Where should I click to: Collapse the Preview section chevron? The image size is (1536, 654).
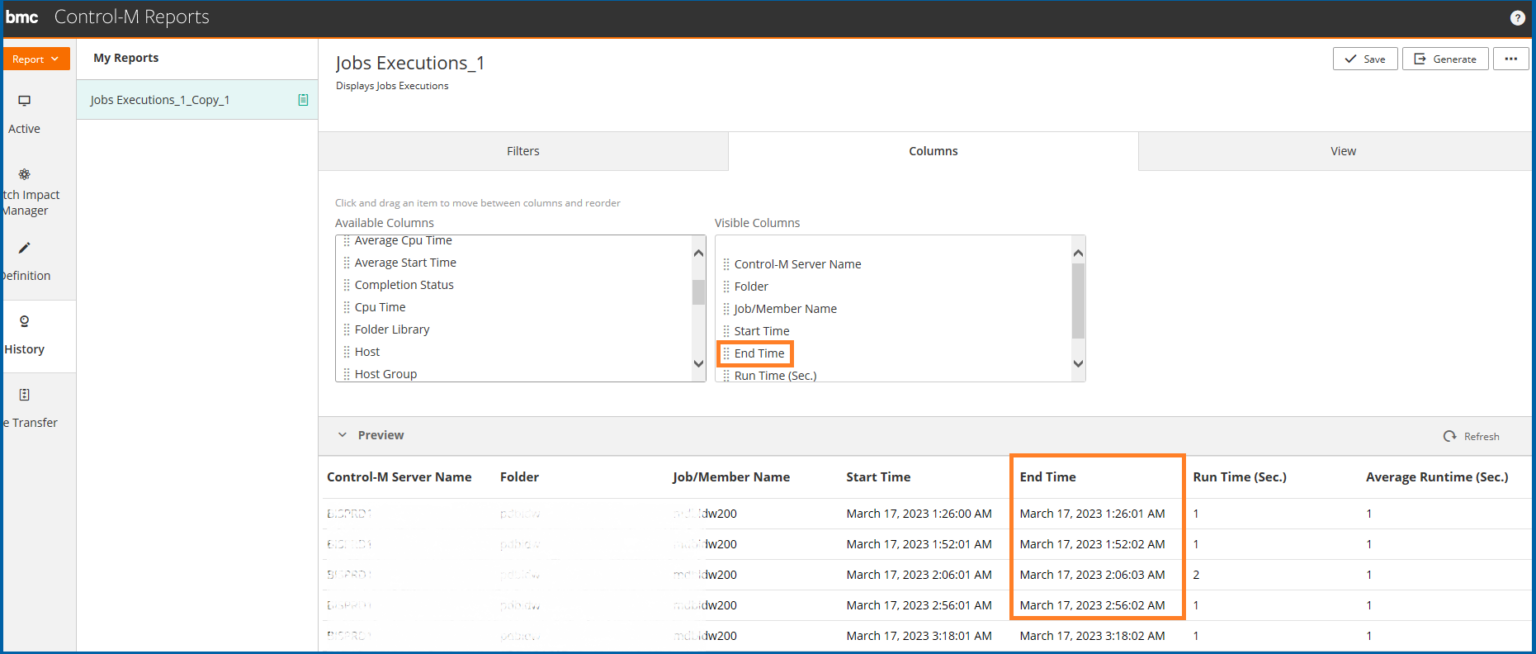[x=342, y=435]
